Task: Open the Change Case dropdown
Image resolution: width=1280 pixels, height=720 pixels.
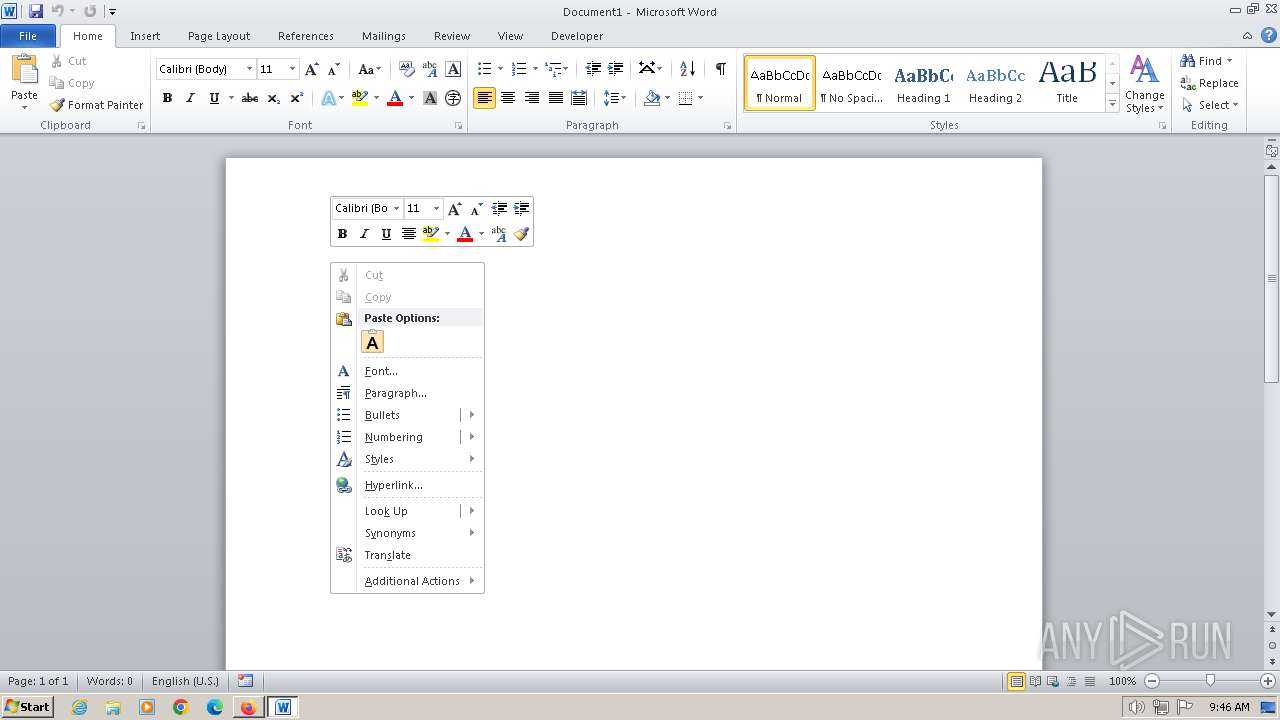Action: click(369, 69)
